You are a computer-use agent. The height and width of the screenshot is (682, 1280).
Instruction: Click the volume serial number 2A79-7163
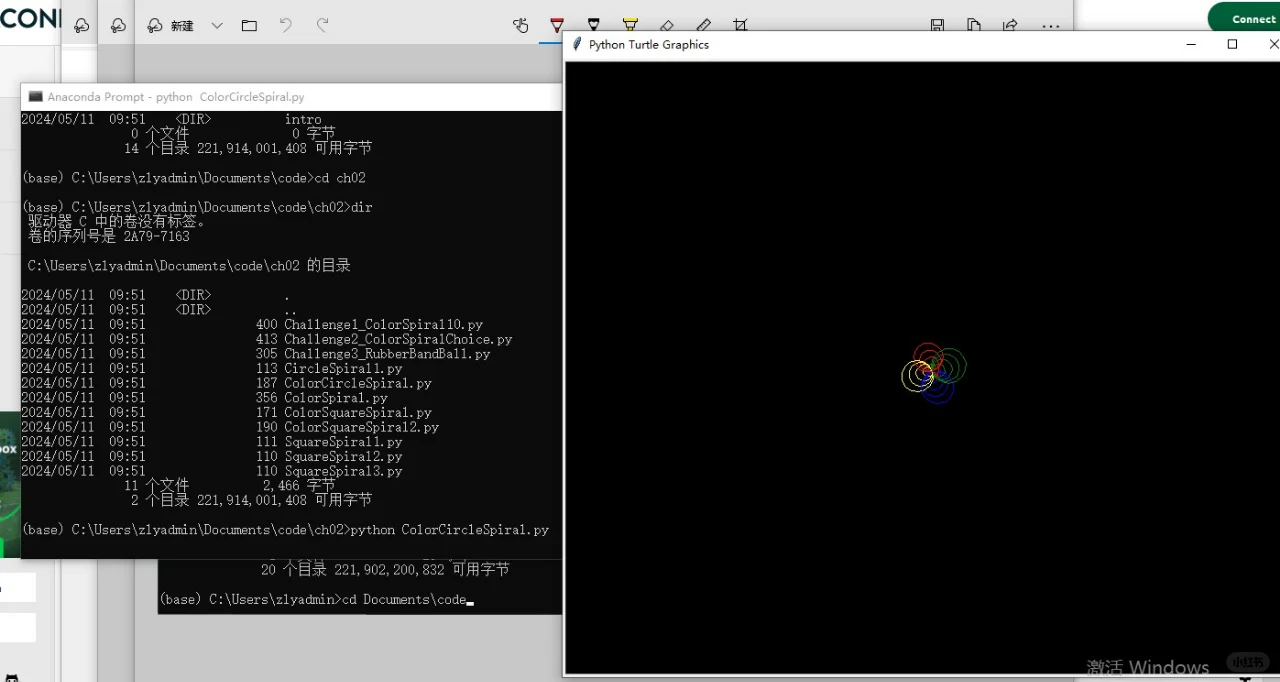pyautogui.click(x=157, y=237)
